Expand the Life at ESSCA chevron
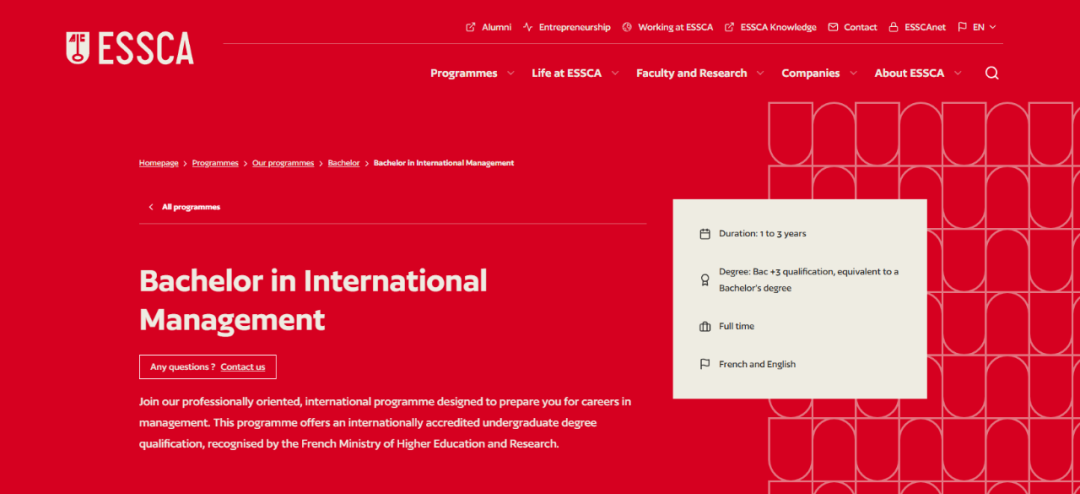This screenshot has width=1080, height=494. pyautogui.click(x=615, y=73)
